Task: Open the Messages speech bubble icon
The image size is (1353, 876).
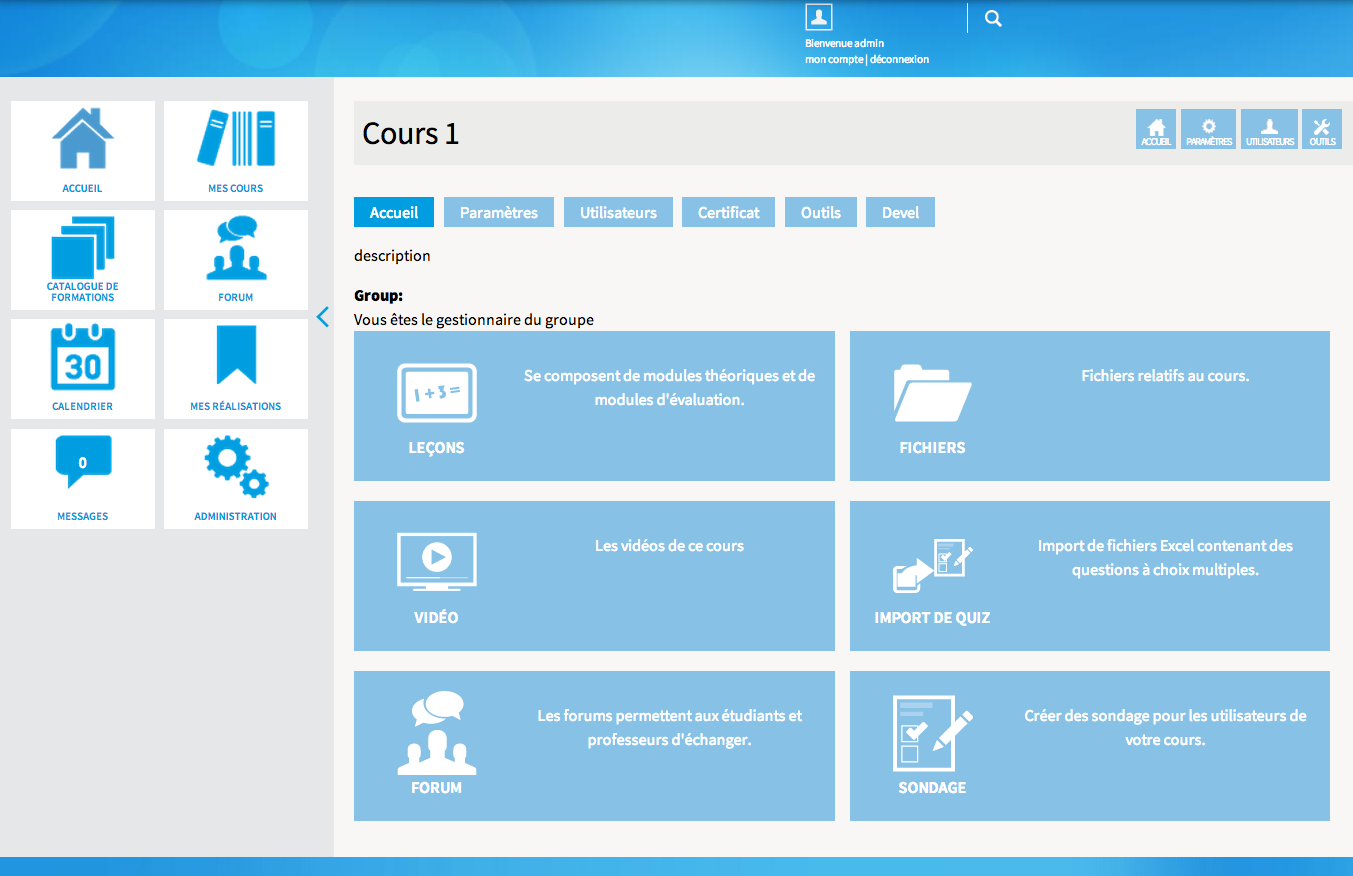Action: 82,464
